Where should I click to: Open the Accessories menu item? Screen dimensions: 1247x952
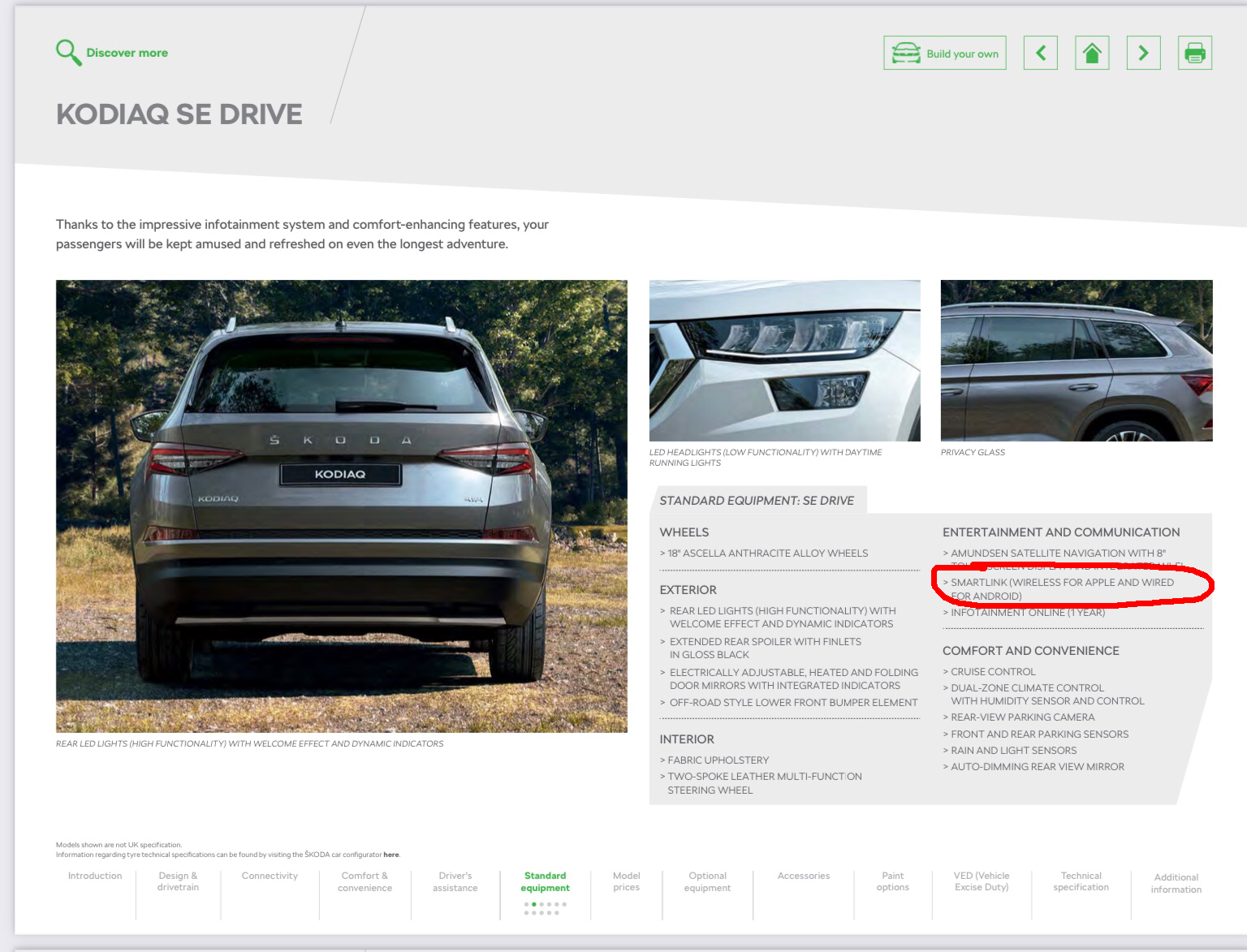tap(804, 876)
